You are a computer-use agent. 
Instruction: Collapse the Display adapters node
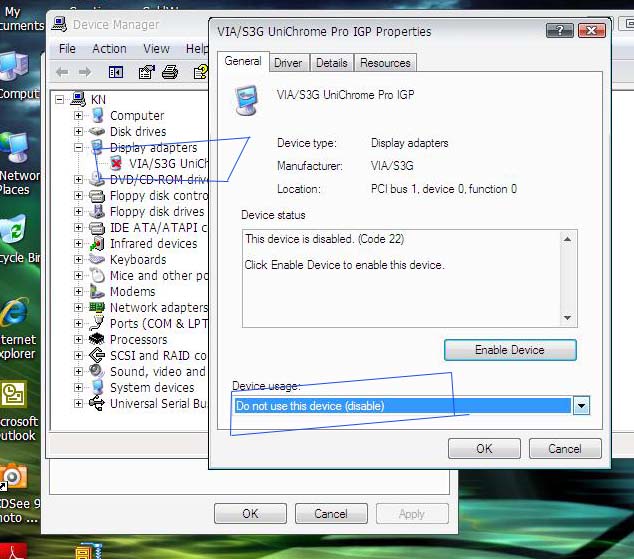tap(78, 148)
